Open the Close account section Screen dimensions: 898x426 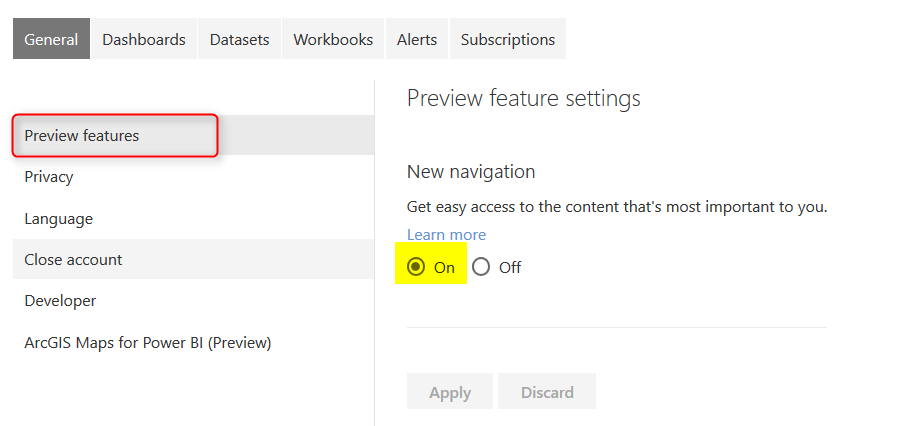[73, 259]
